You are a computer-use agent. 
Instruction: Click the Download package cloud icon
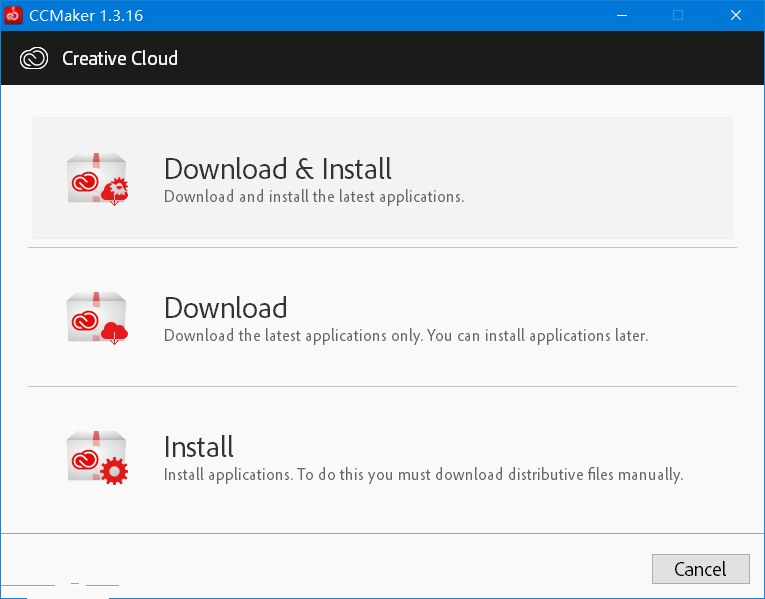pyautogui.click(x=97, y=318)
